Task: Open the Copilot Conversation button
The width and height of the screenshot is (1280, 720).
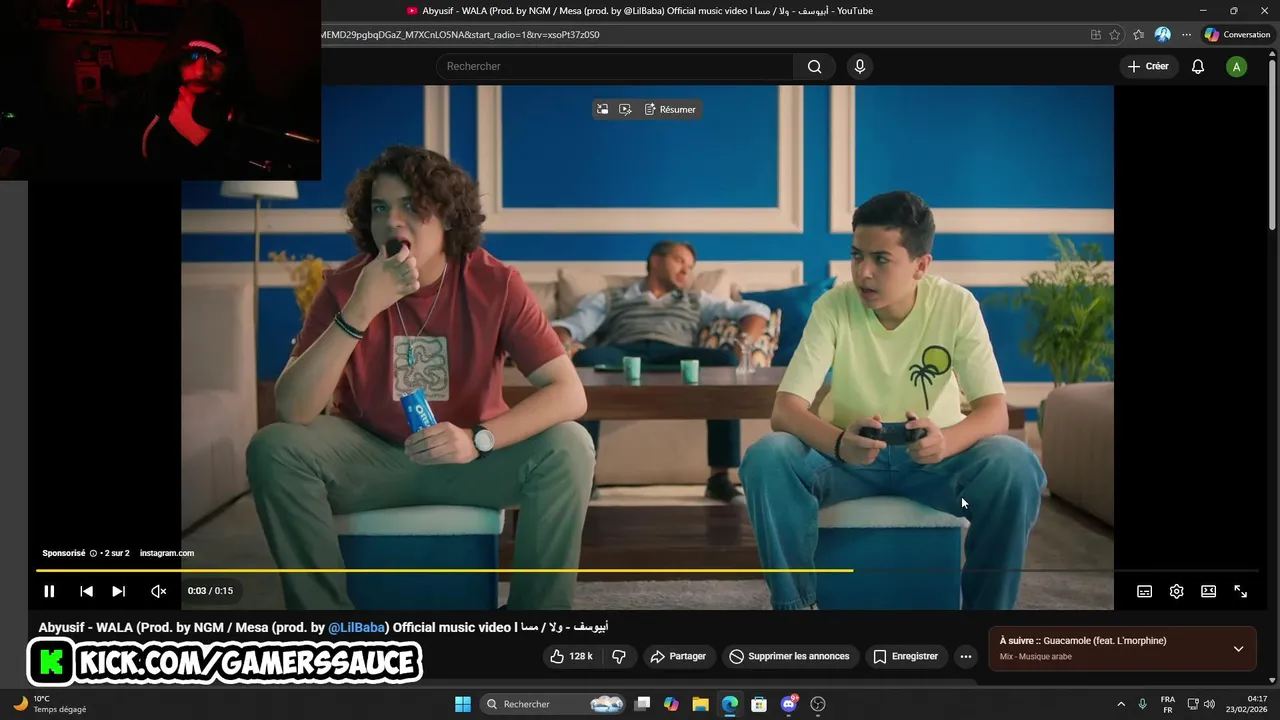Action: [1237, 35]
